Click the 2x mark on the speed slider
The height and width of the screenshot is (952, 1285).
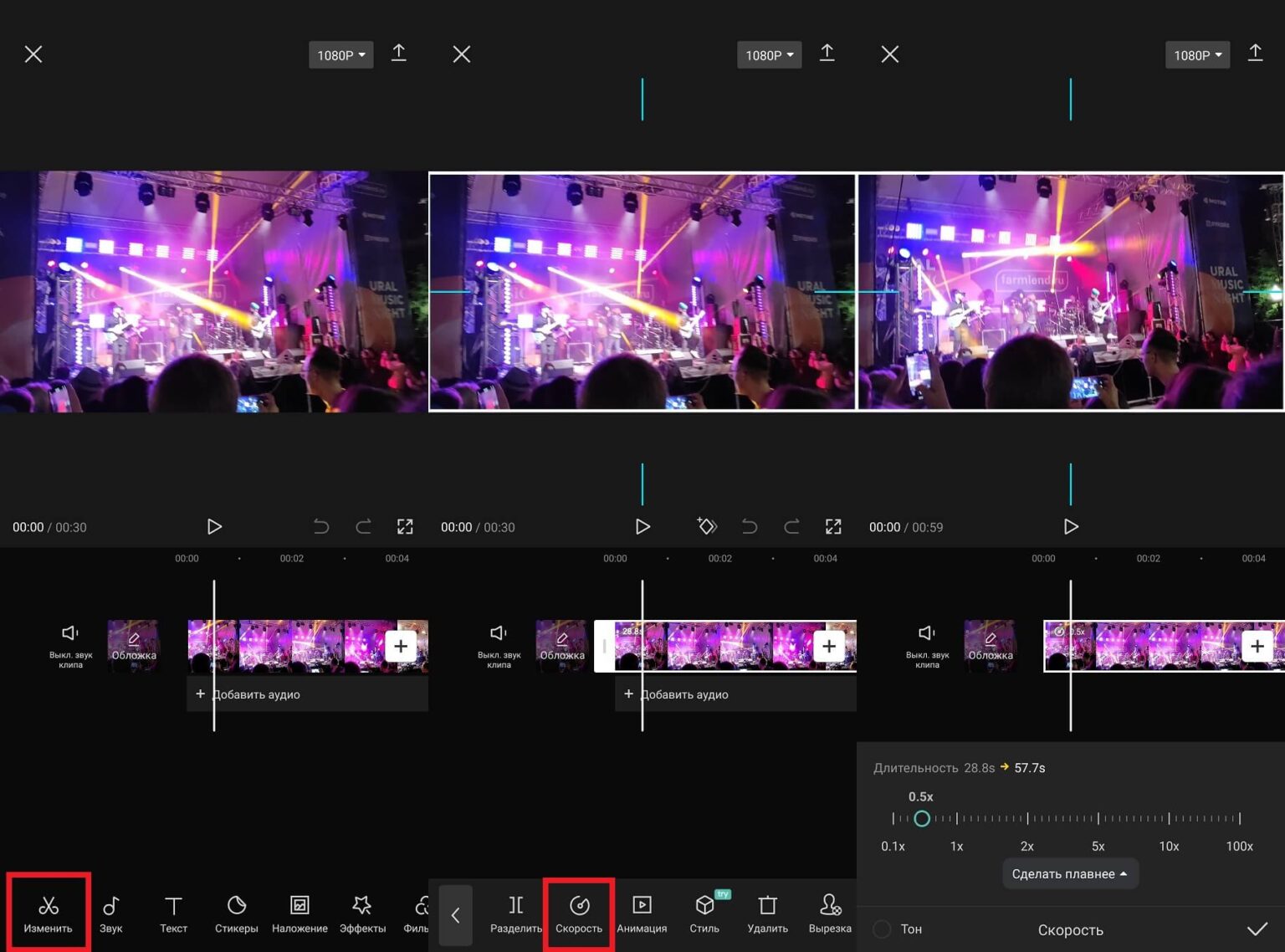click(x=1027, y=819)
